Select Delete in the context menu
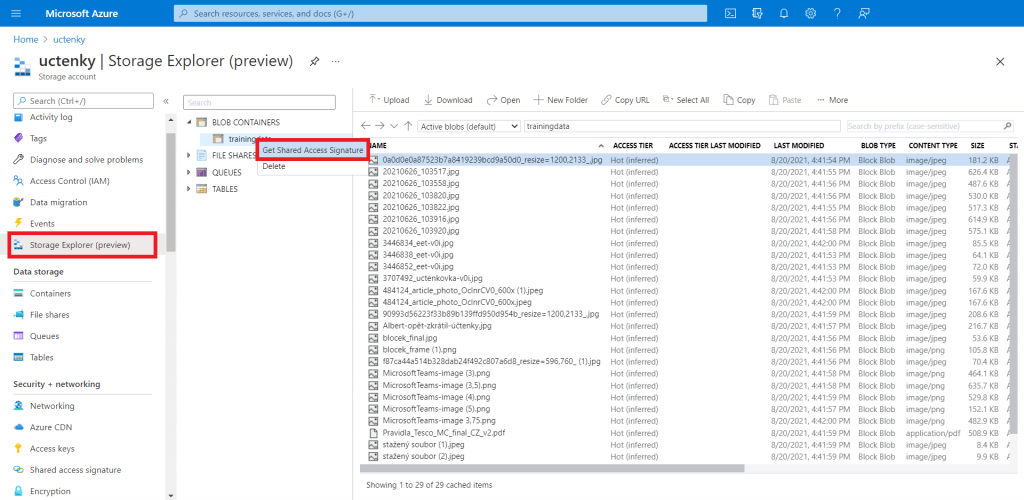 pos(274,166)
